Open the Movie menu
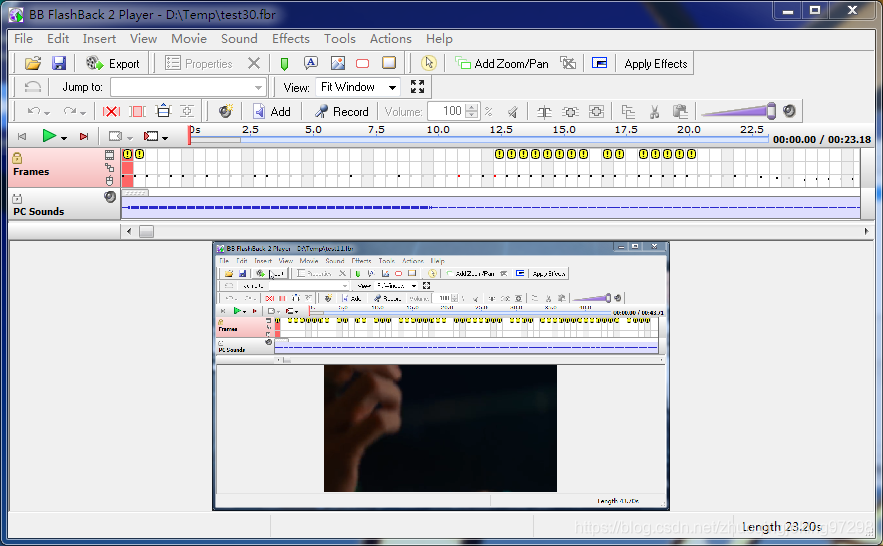Screen dimensions: 883x546 pyautogui.click(x=189, y=39)
